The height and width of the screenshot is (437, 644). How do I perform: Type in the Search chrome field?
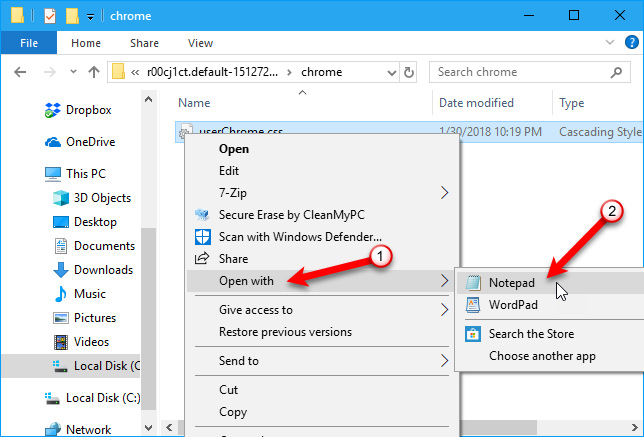(520, 72)
